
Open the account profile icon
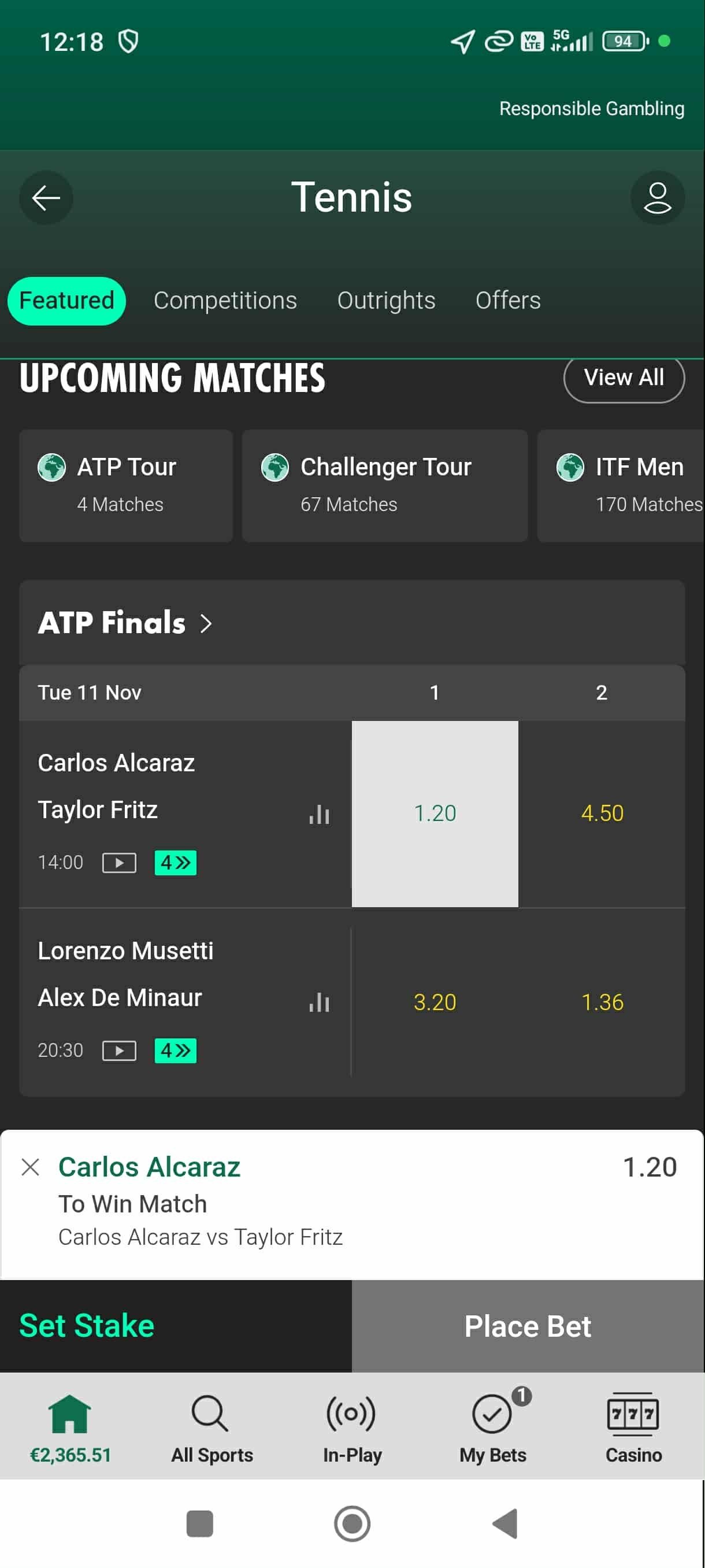[657, 198]
